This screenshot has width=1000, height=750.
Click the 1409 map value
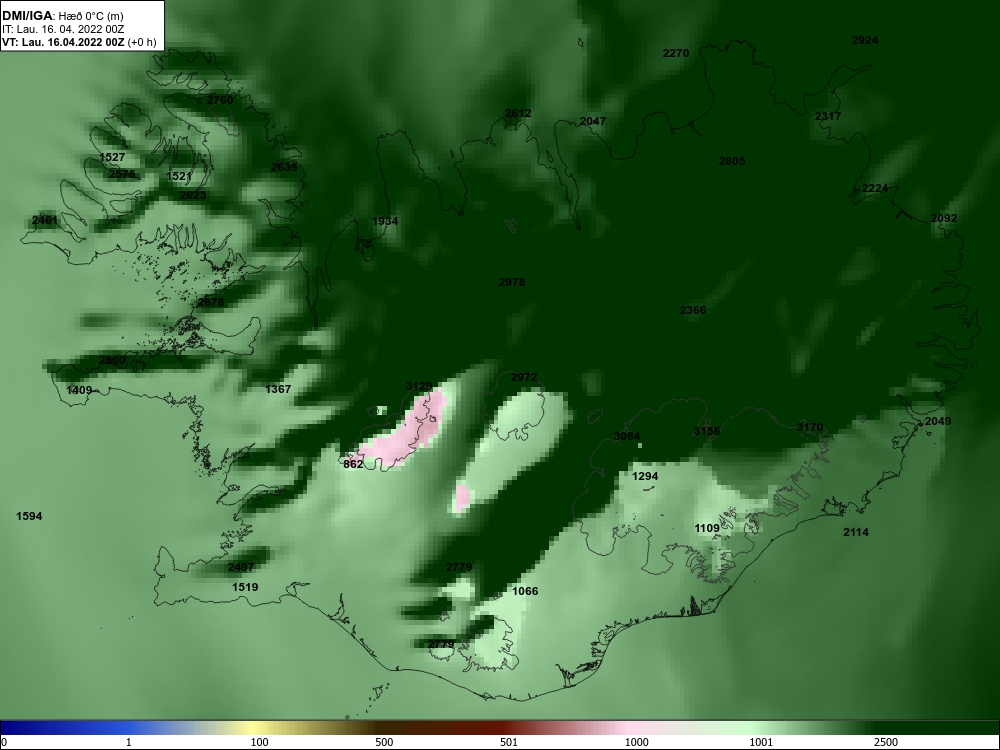coord(79,390)
